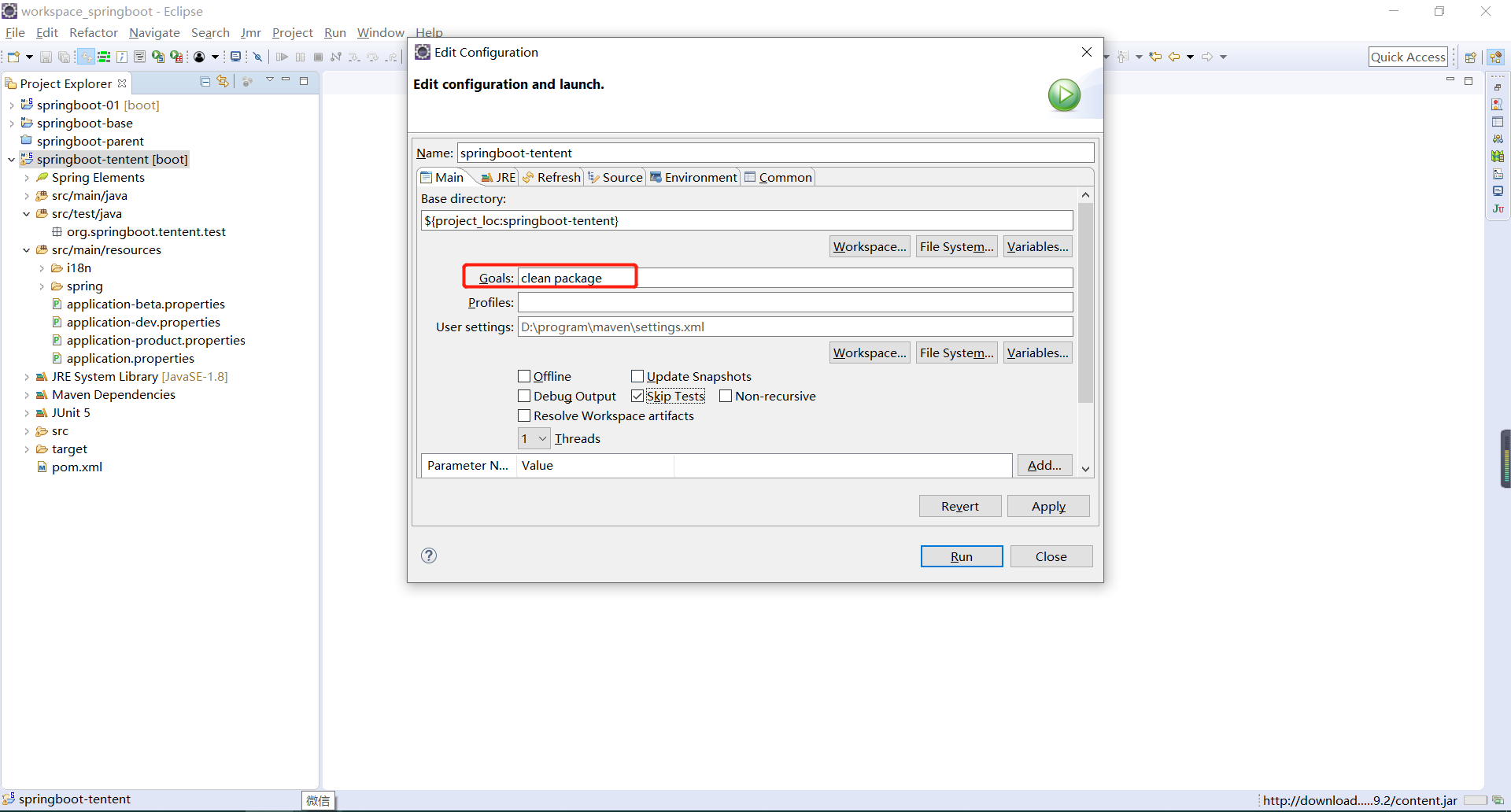Click the Add... parameter button
The height and width of the screenshot is (812, 1511).
point(1044,465)
